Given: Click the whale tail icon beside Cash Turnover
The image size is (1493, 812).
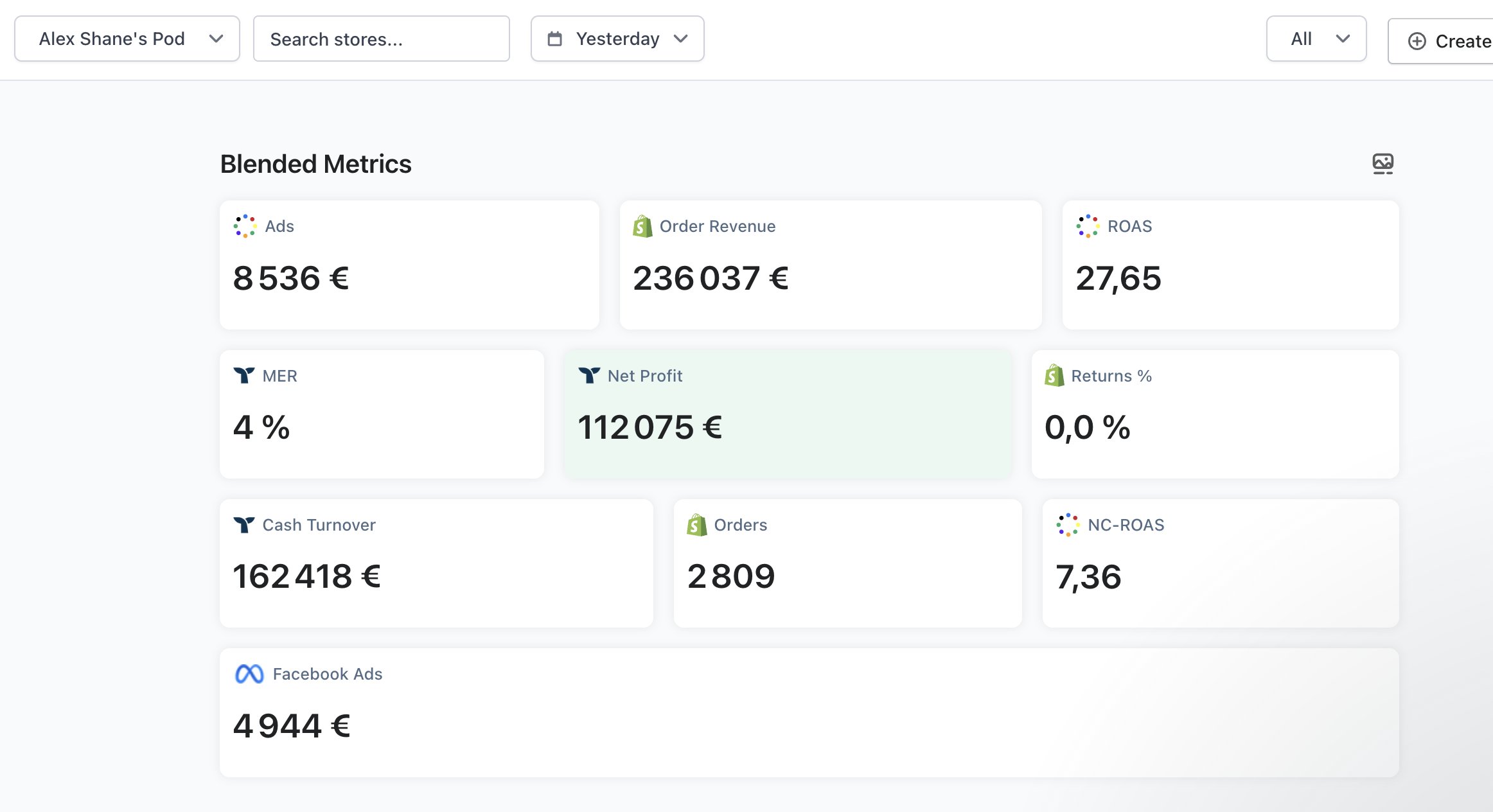Looking at the screenshot, I should pos(243,525).
